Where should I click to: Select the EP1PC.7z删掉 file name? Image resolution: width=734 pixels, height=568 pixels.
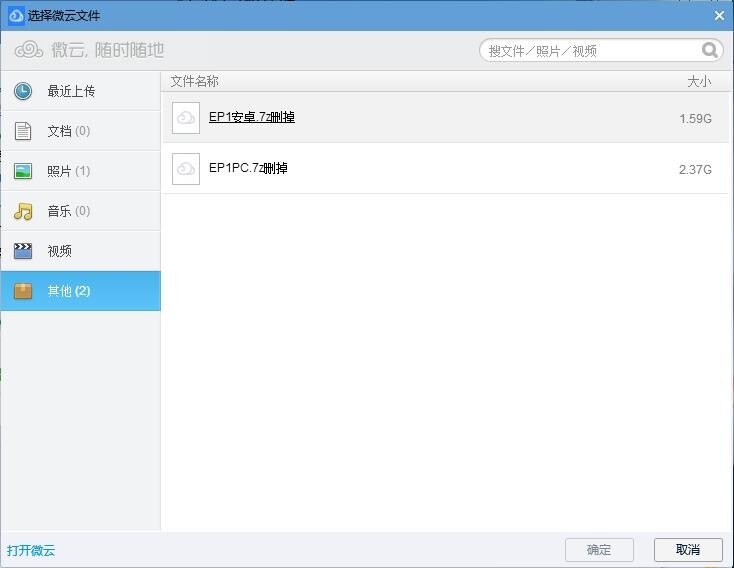(x=248, y=168)
